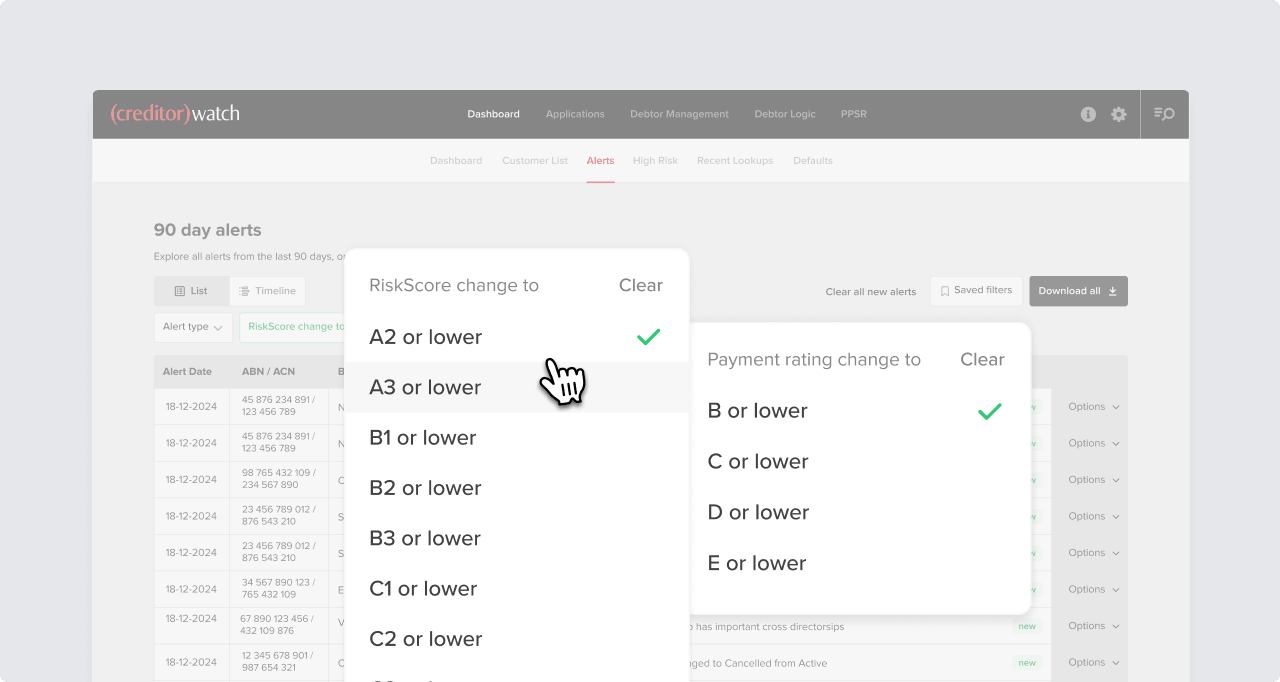Open Saved filters

[976, 291]
